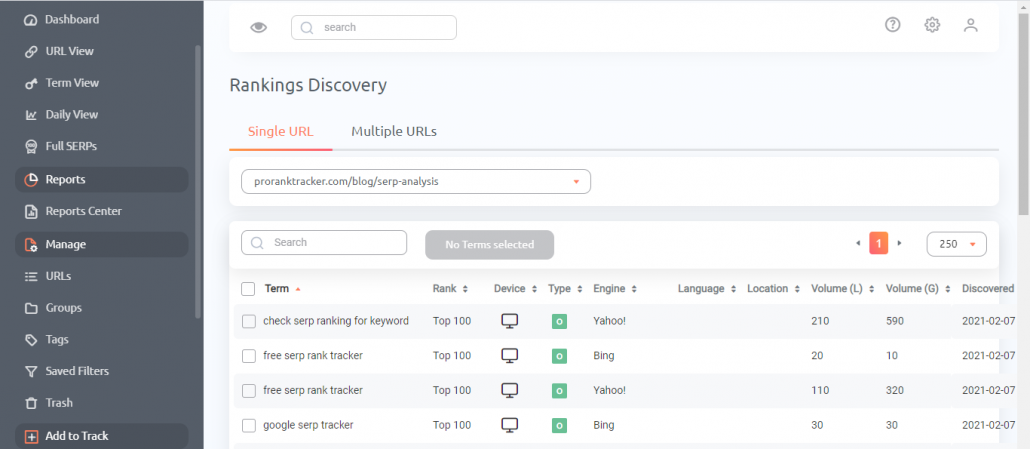This screenshot has width=1030, height=449.
Task: Tick the 'google serp tracker' row checkbox
Action: tap(249, 425)
